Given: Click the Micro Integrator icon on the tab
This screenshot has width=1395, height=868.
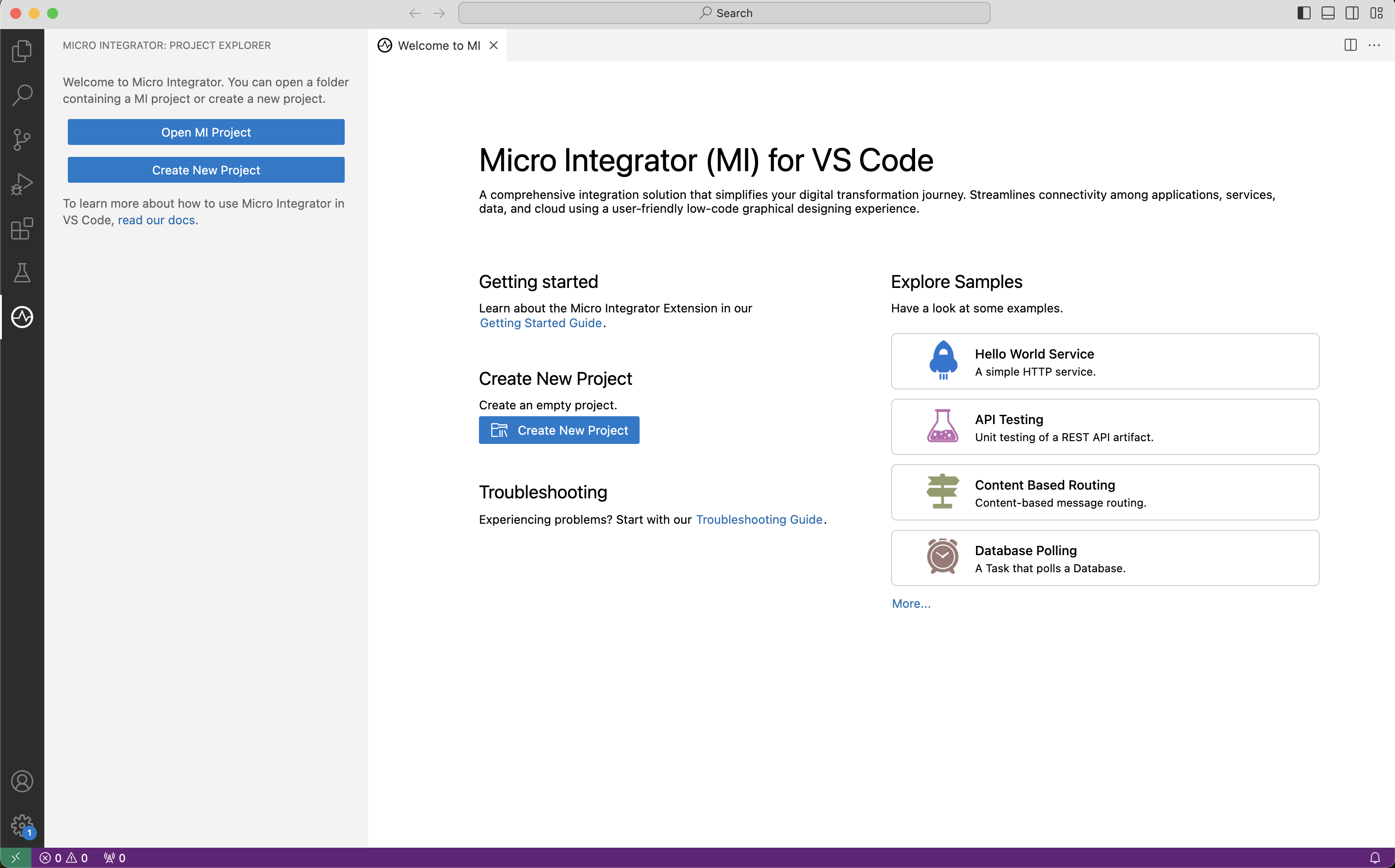Looking at the screenshot, I should [x=385, y=45].
